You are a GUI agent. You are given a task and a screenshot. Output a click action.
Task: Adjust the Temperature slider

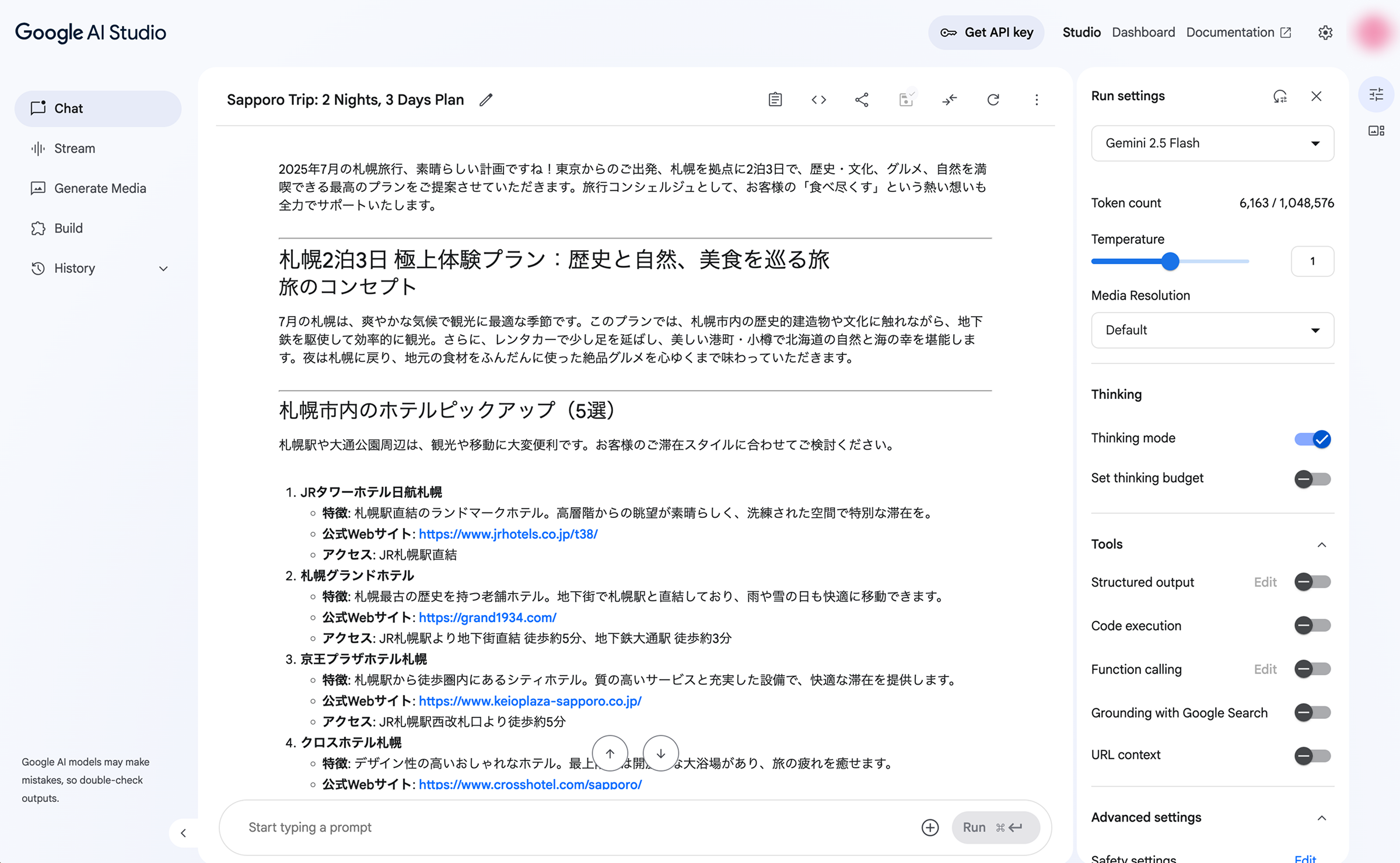tap(1170, 261)
